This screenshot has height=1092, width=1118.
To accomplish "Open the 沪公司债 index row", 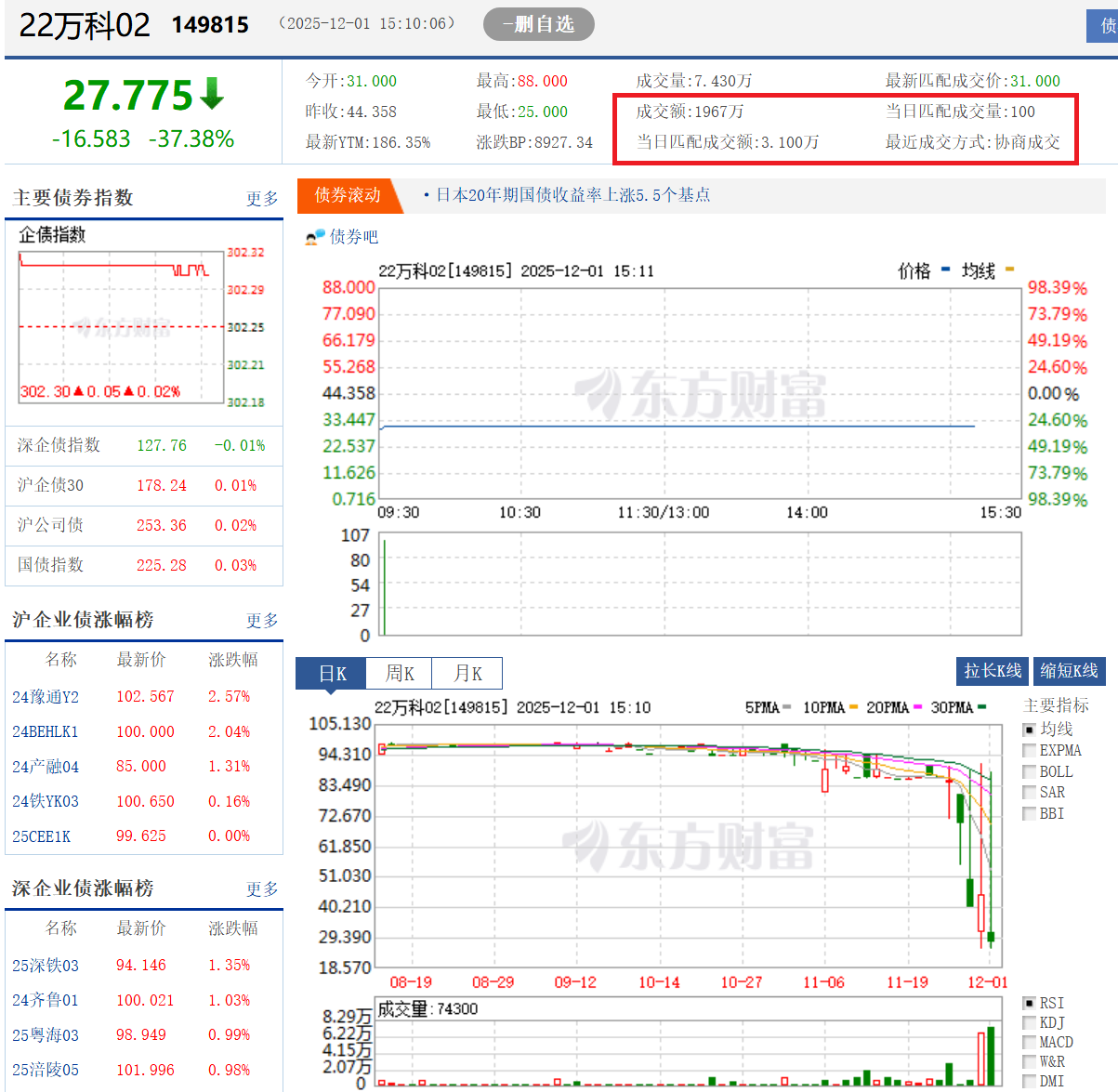I will pos(144,525).
